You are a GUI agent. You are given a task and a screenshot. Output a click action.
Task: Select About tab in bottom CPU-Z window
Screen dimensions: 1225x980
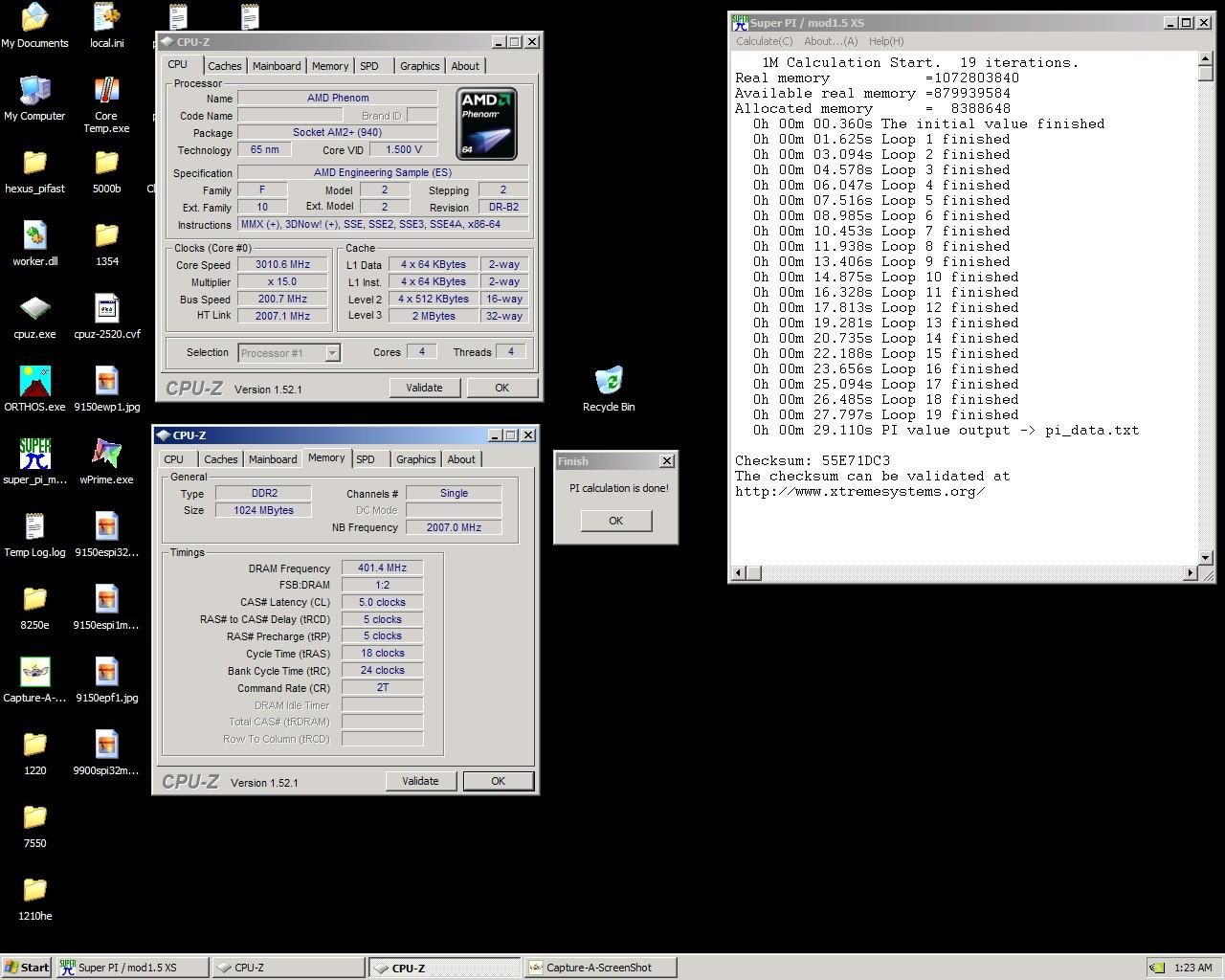[x=461, y=459]
